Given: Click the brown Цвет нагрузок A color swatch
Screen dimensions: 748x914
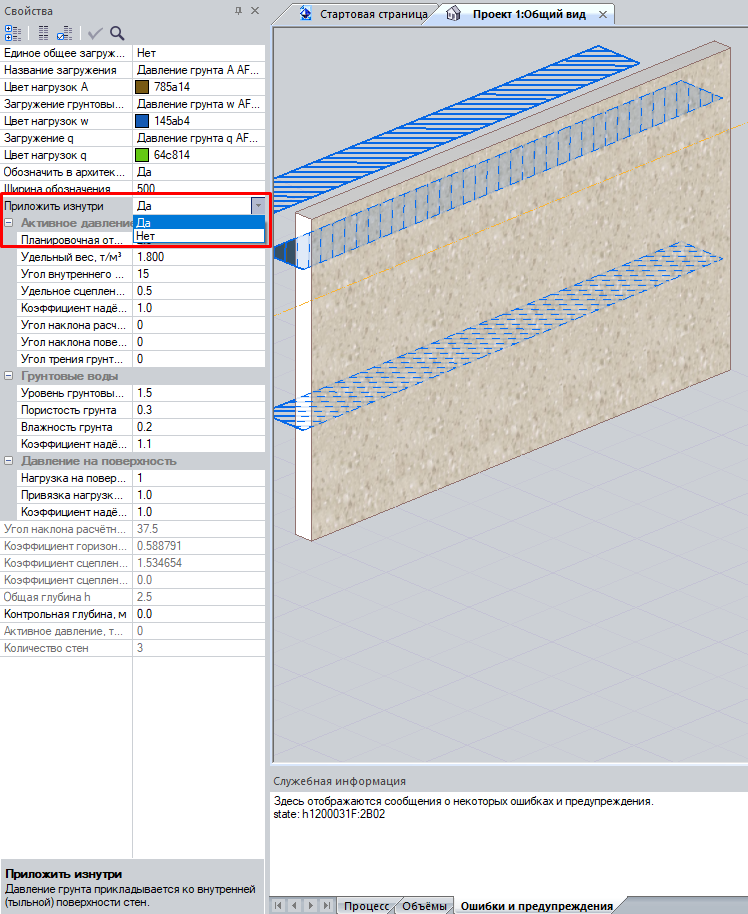Looking at the screenshot, I should (x=142, y=87).
